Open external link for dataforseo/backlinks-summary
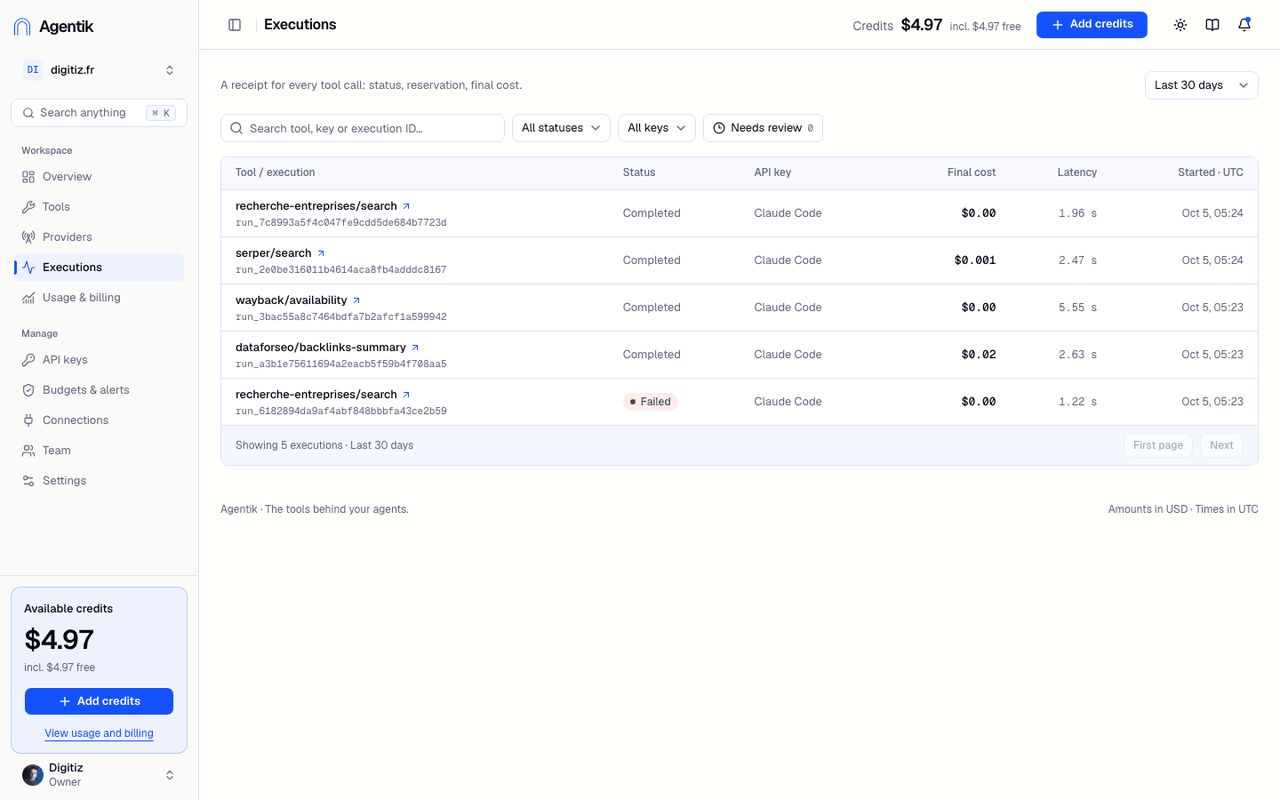Image resolution: width=1280 pixels, height=800 pixels. [x=415, y=347]
